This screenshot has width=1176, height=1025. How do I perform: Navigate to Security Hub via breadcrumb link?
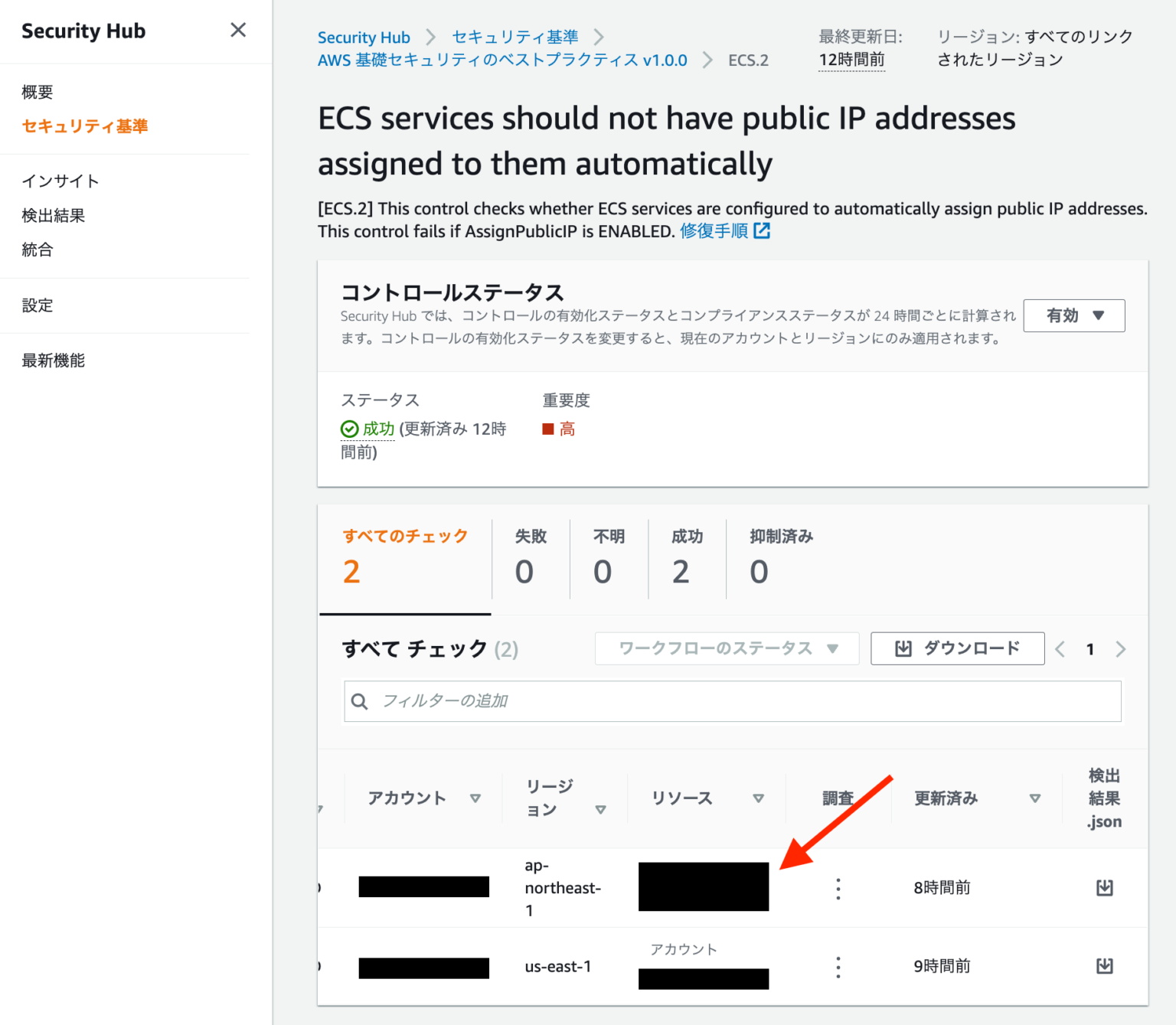(x=364, y=37)
